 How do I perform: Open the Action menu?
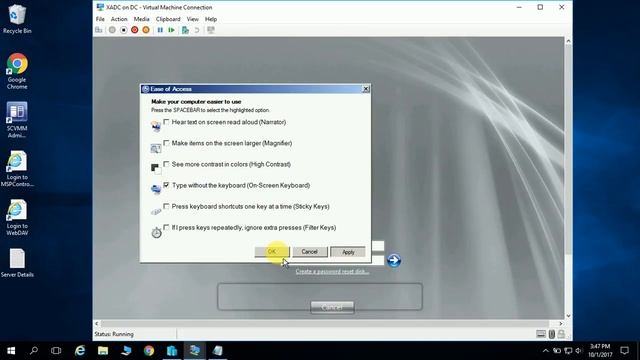(119, 19)
